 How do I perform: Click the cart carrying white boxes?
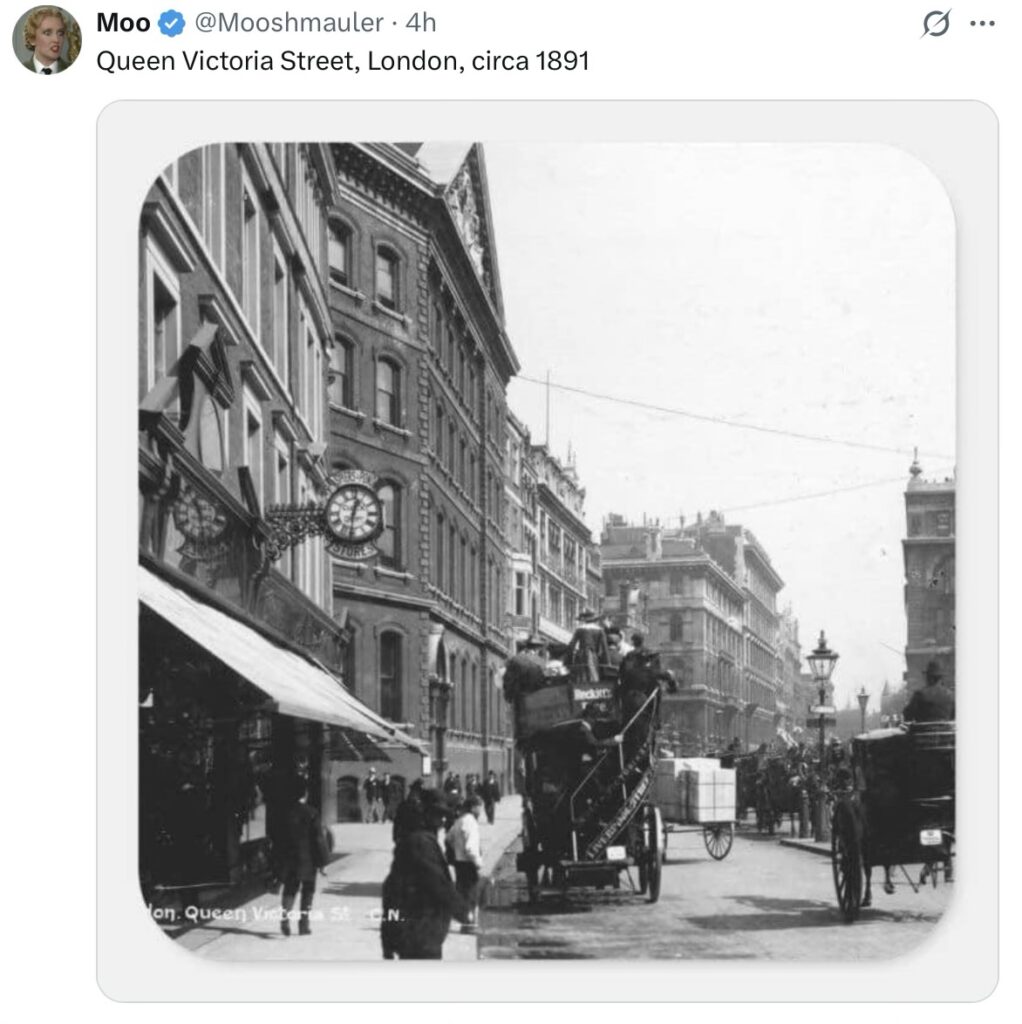point(696,803)
